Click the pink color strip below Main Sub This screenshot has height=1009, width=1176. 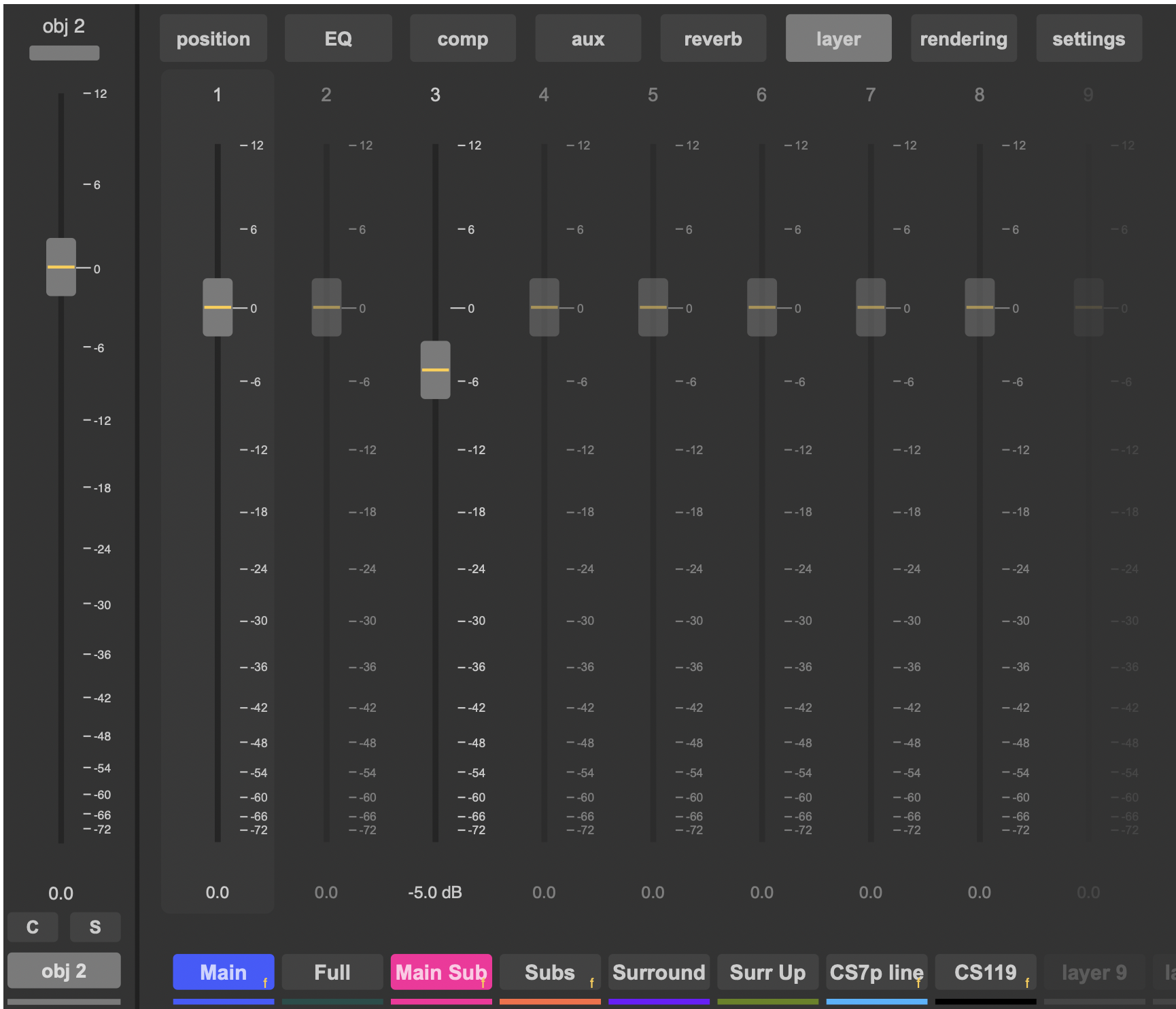point(441,1002)
